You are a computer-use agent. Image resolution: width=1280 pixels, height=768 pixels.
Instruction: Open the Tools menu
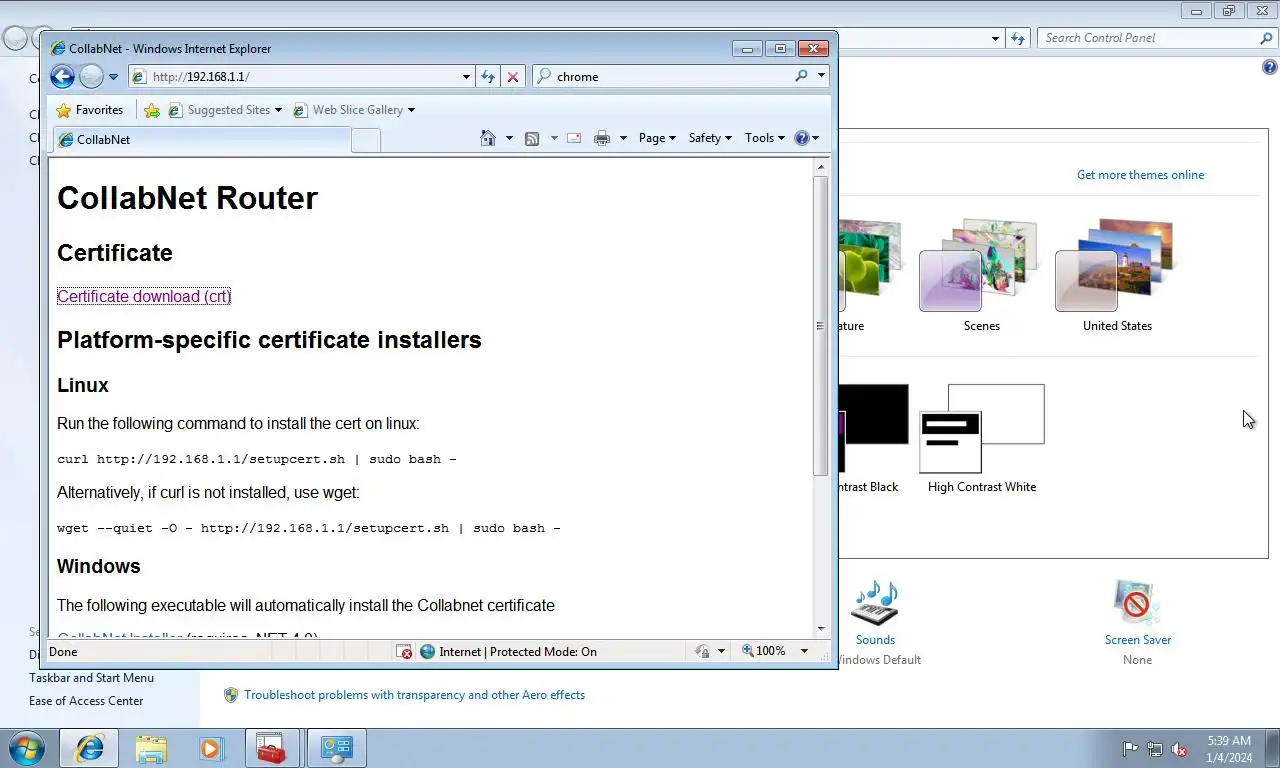click(x=765, y=138)
